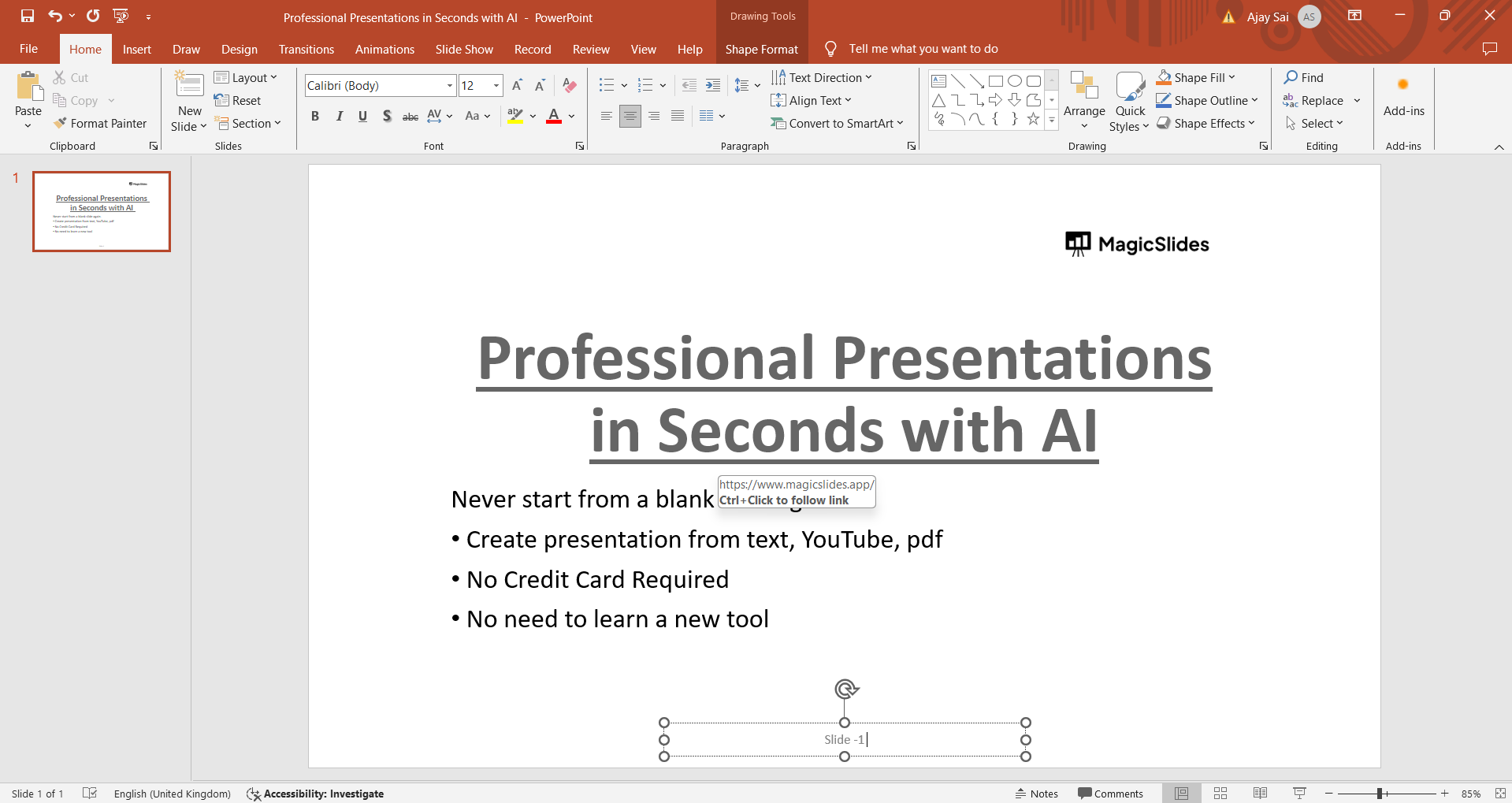The height and width of the screenshot is (803, 1512).
Task: Expand the Shape Fill dropdown
Action: coord(1232,77)
